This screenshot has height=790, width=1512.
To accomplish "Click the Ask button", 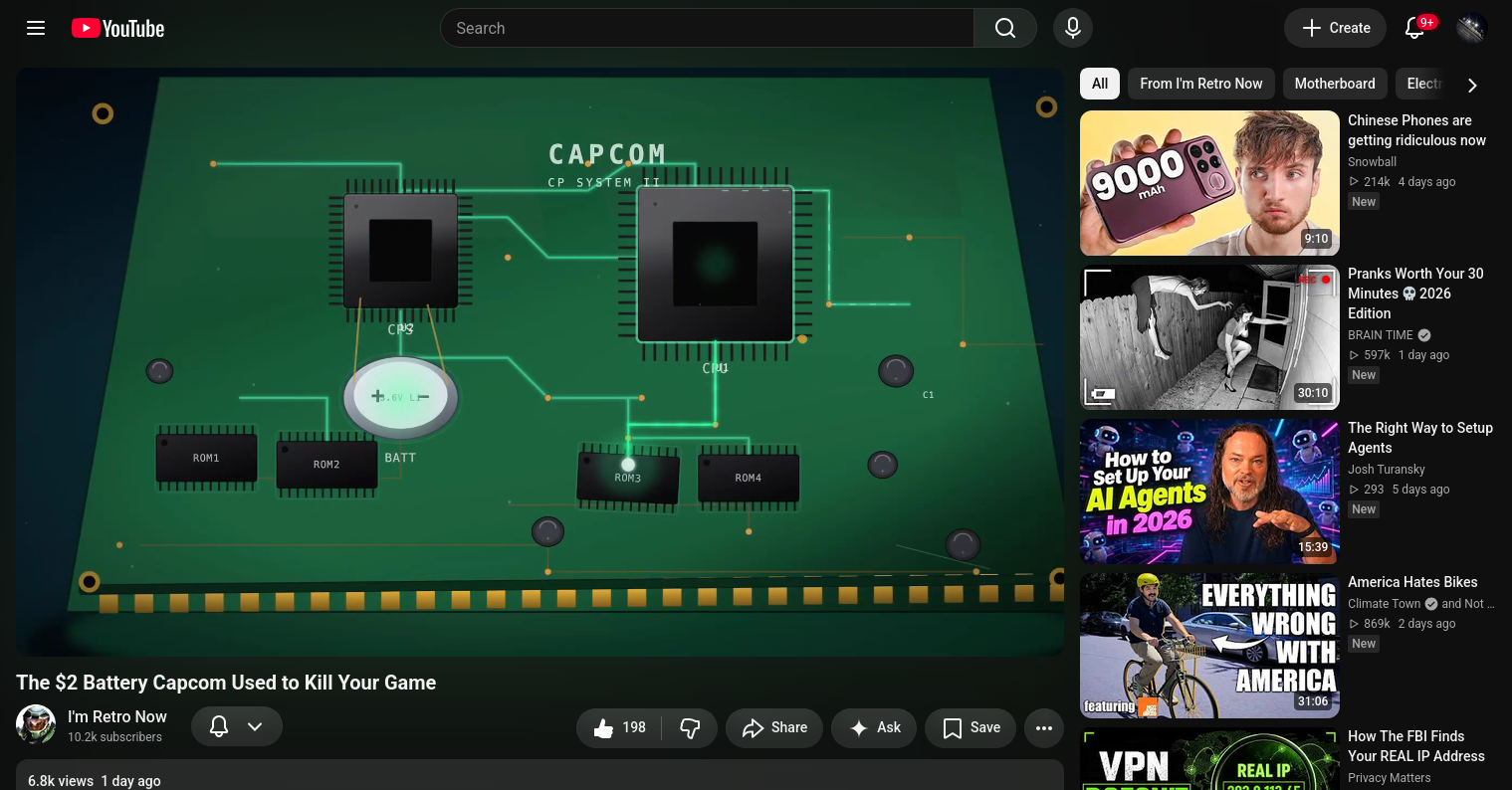I will (874, 727).
